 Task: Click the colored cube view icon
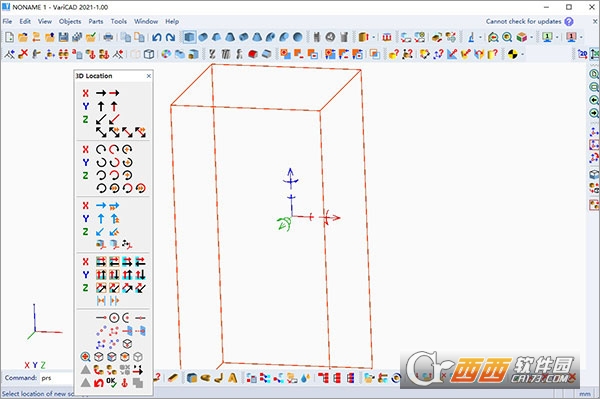[522, 37]
